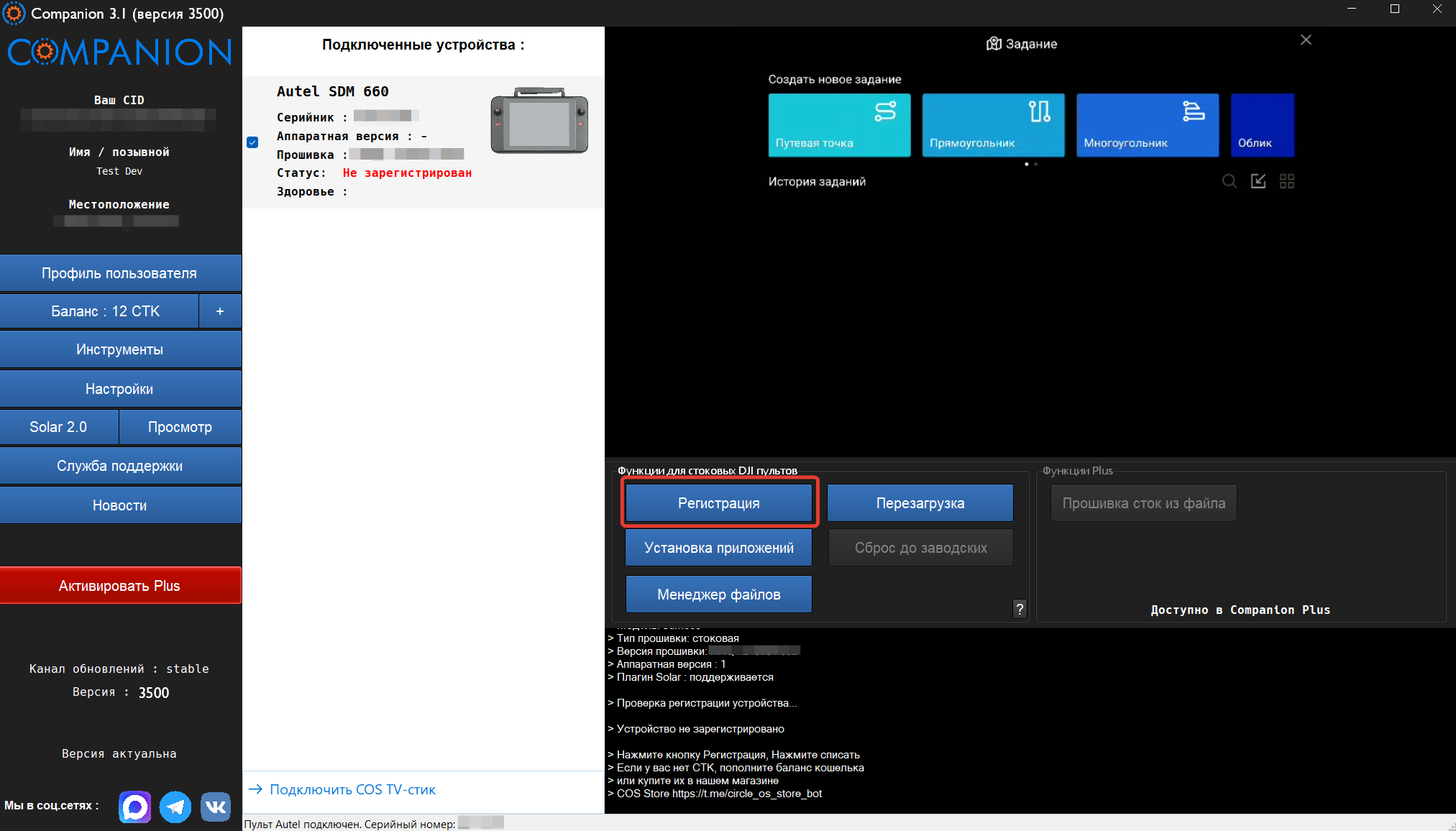1456x831 pixels.
Task: Open the Telegram social link icon
Action: (175, 807)
